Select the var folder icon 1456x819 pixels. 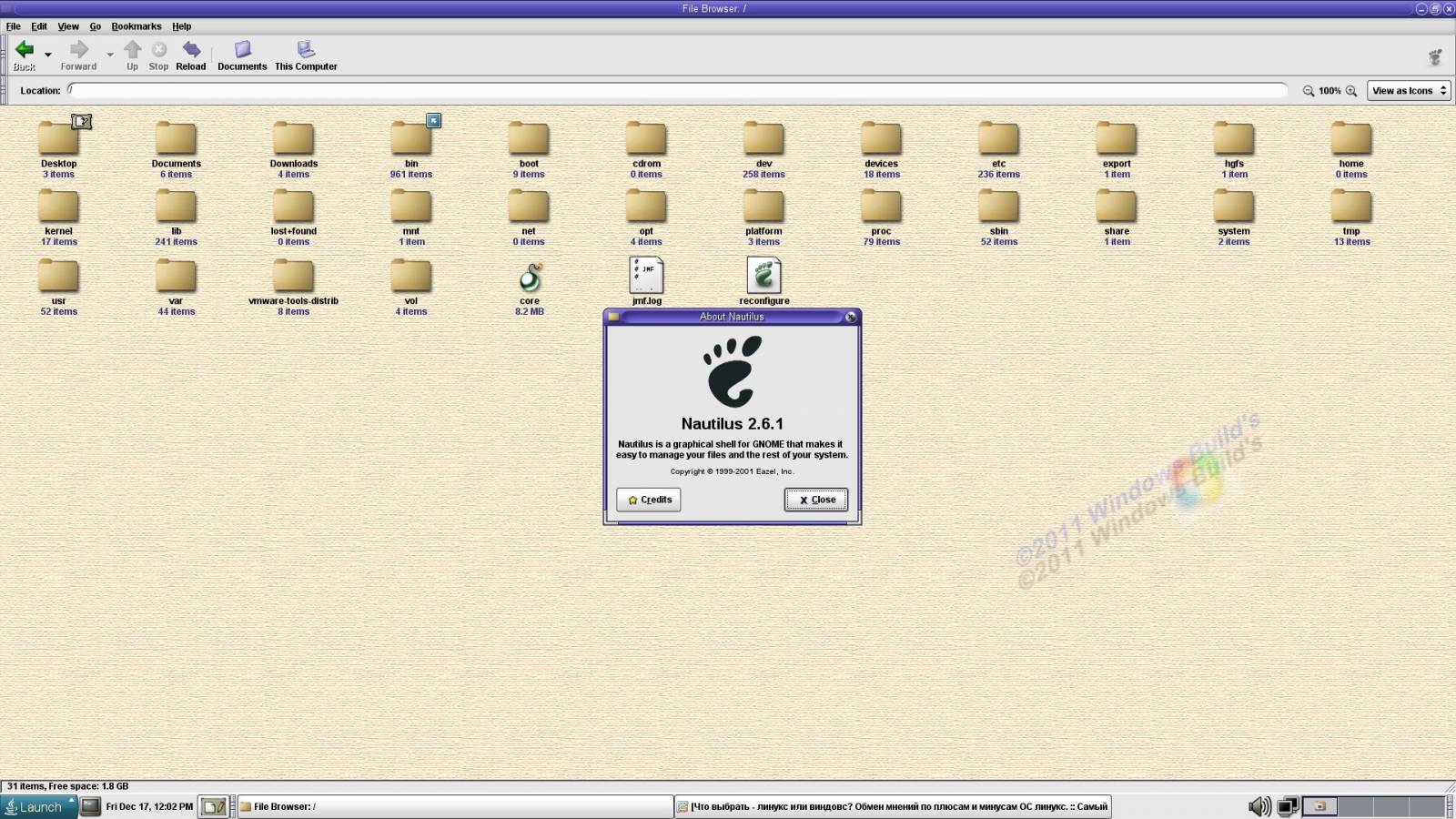pos(176,276)
